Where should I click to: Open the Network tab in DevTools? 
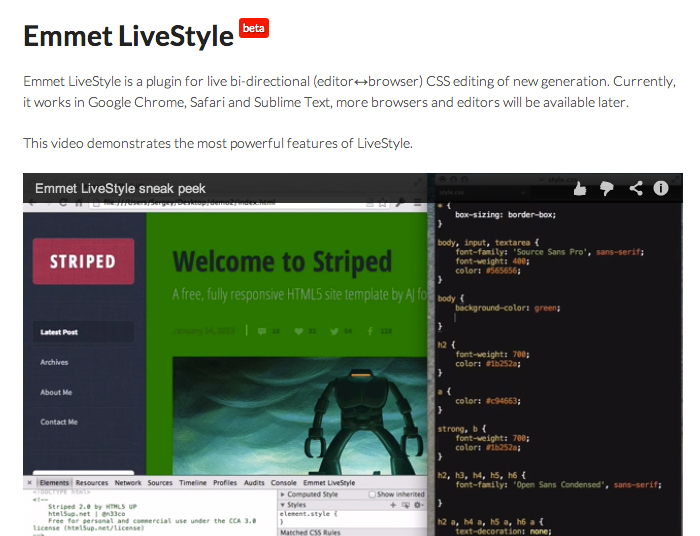tap(128, 483)
